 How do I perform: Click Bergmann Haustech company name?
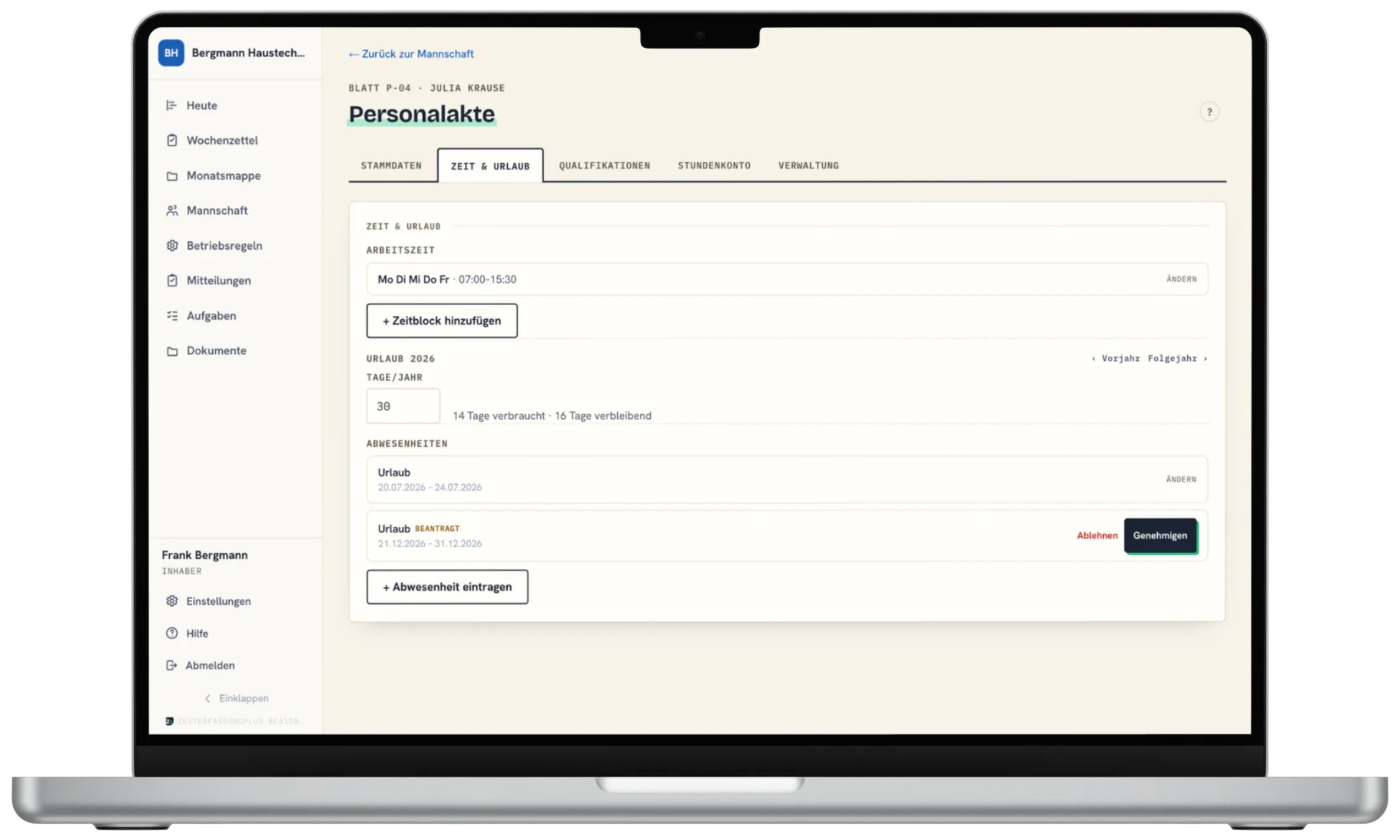click(x=248, y=53)
